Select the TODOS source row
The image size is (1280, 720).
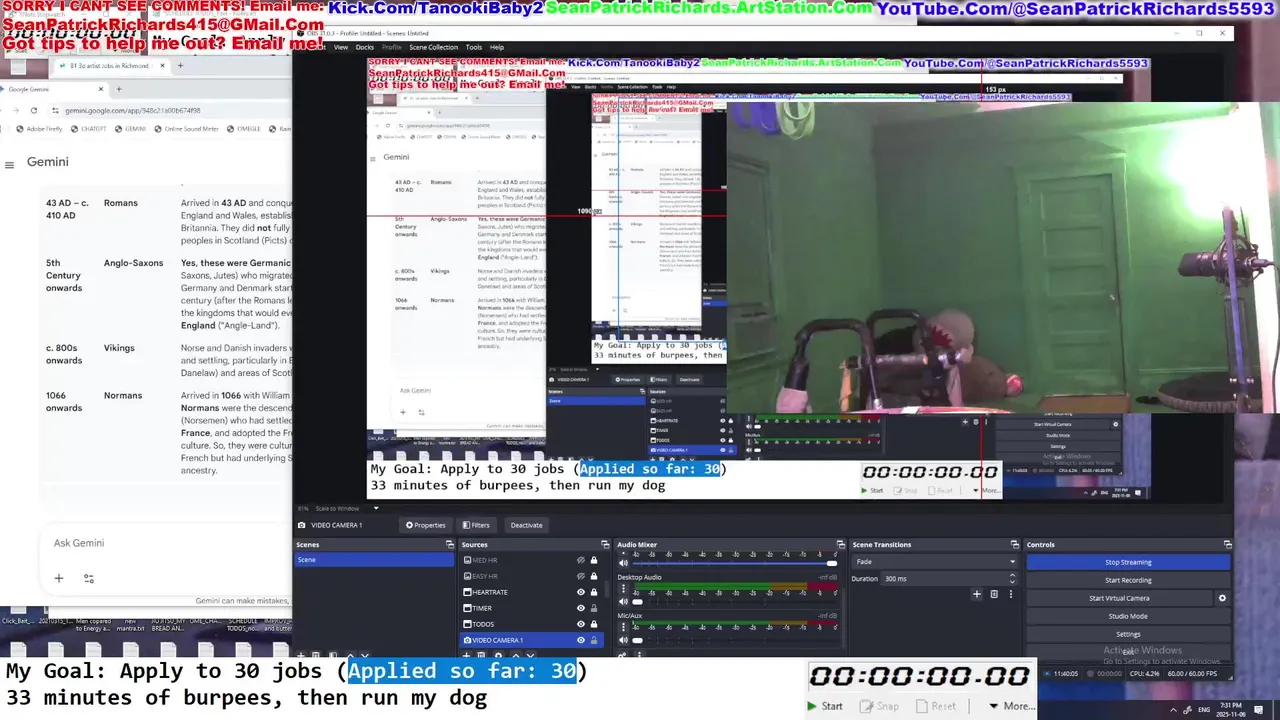pos(531,624)
